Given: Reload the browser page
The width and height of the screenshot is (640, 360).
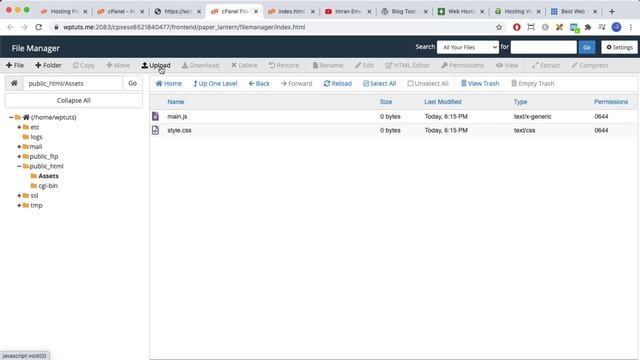Looking at the screenshot, I should pos(38,27).
